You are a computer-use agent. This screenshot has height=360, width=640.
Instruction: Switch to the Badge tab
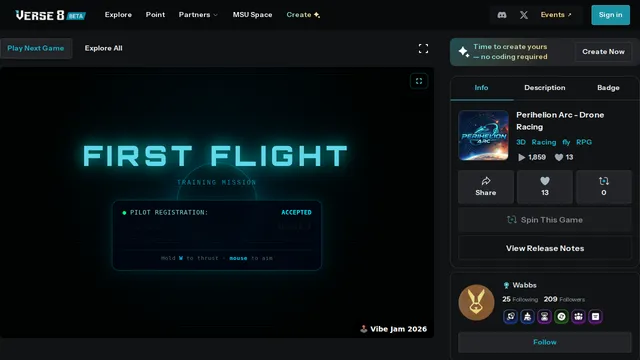[608, 88]
